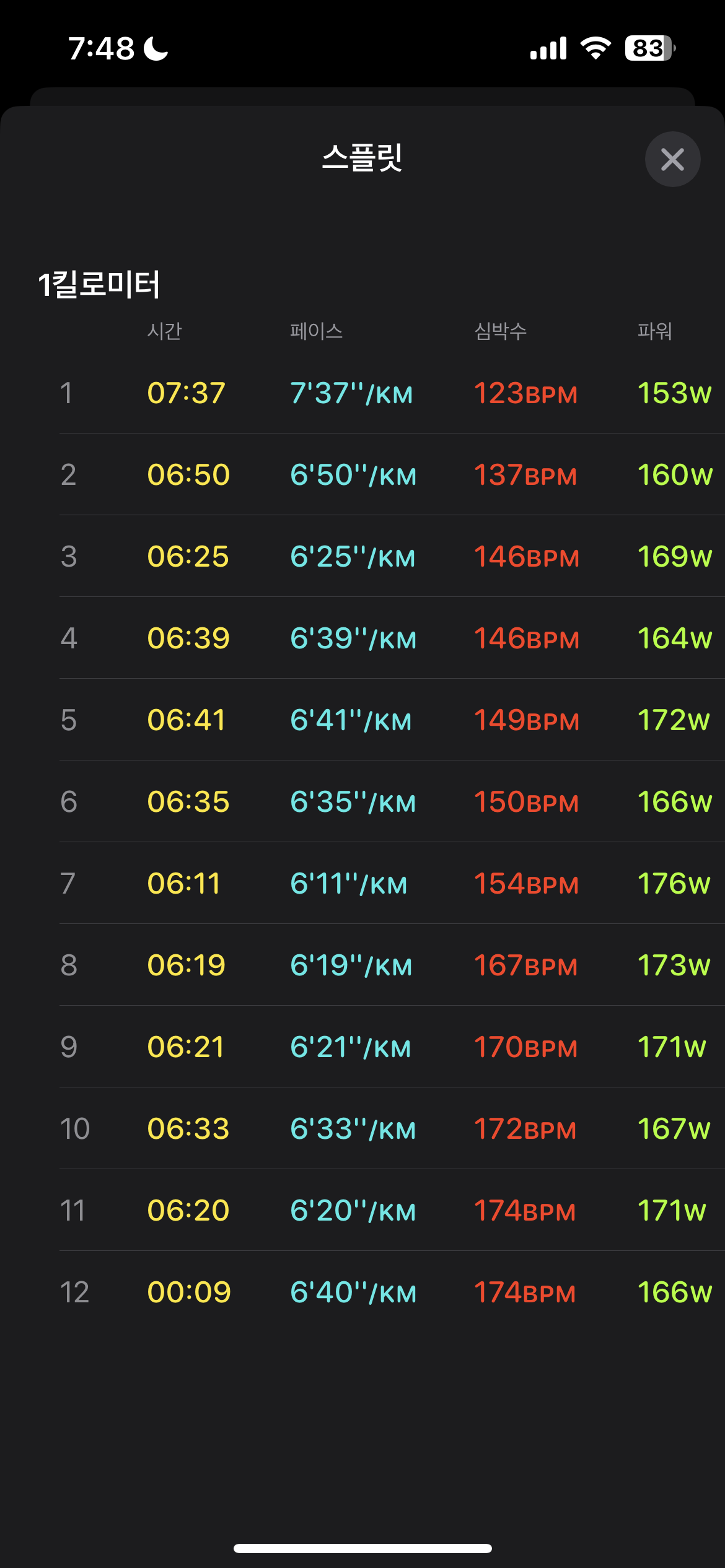Tap the 146BPM heart rate in split 3
The image size is (725, 1568).
[526, 557]
